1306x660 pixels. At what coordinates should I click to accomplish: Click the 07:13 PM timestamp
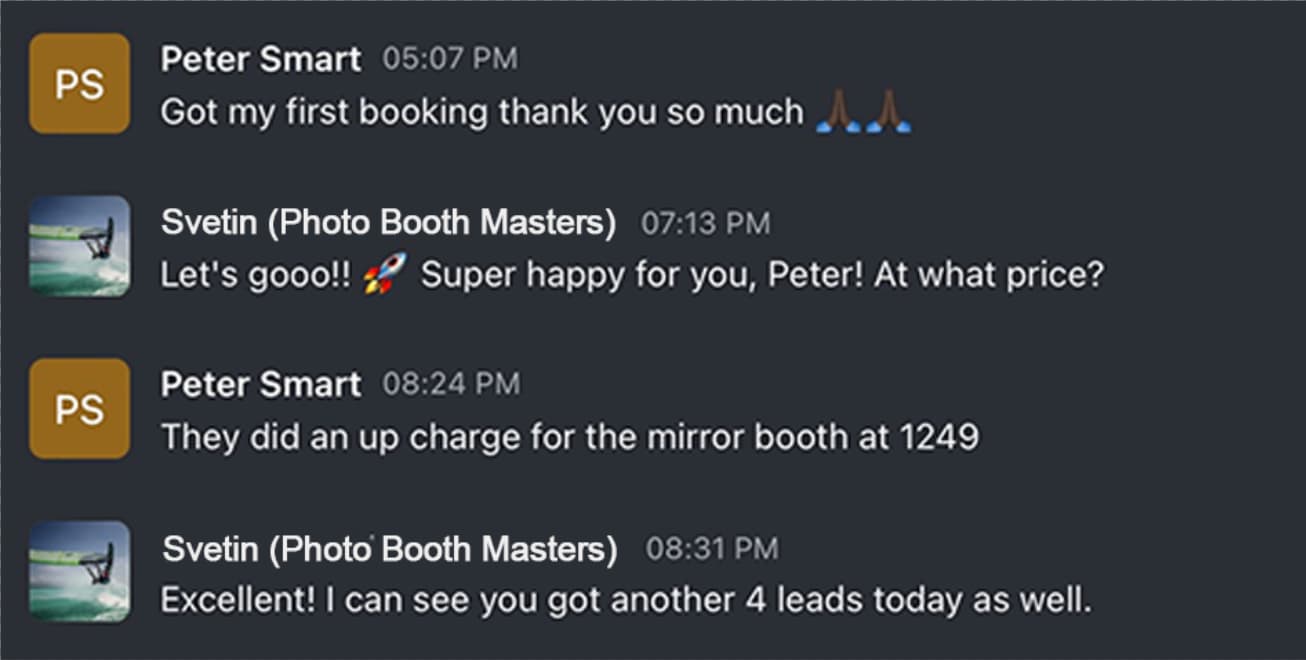point(705,223)
